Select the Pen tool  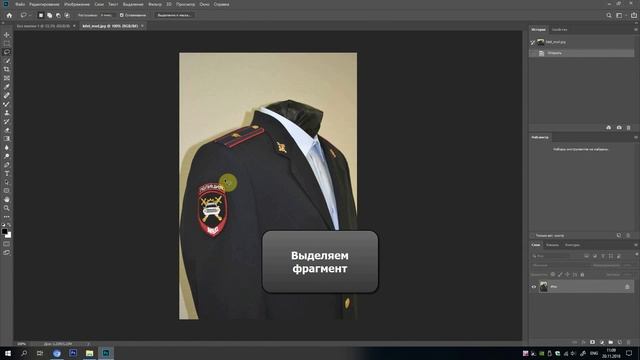pos(7,165)
